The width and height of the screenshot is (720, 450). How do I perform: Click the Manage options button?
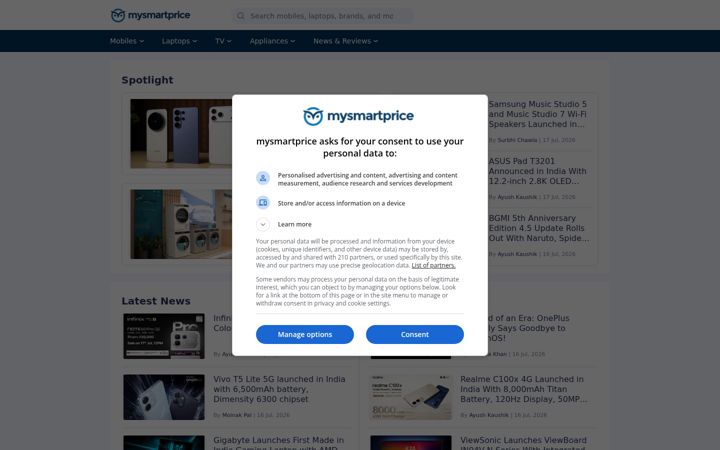pyautogui.click(x=305, y=334)
